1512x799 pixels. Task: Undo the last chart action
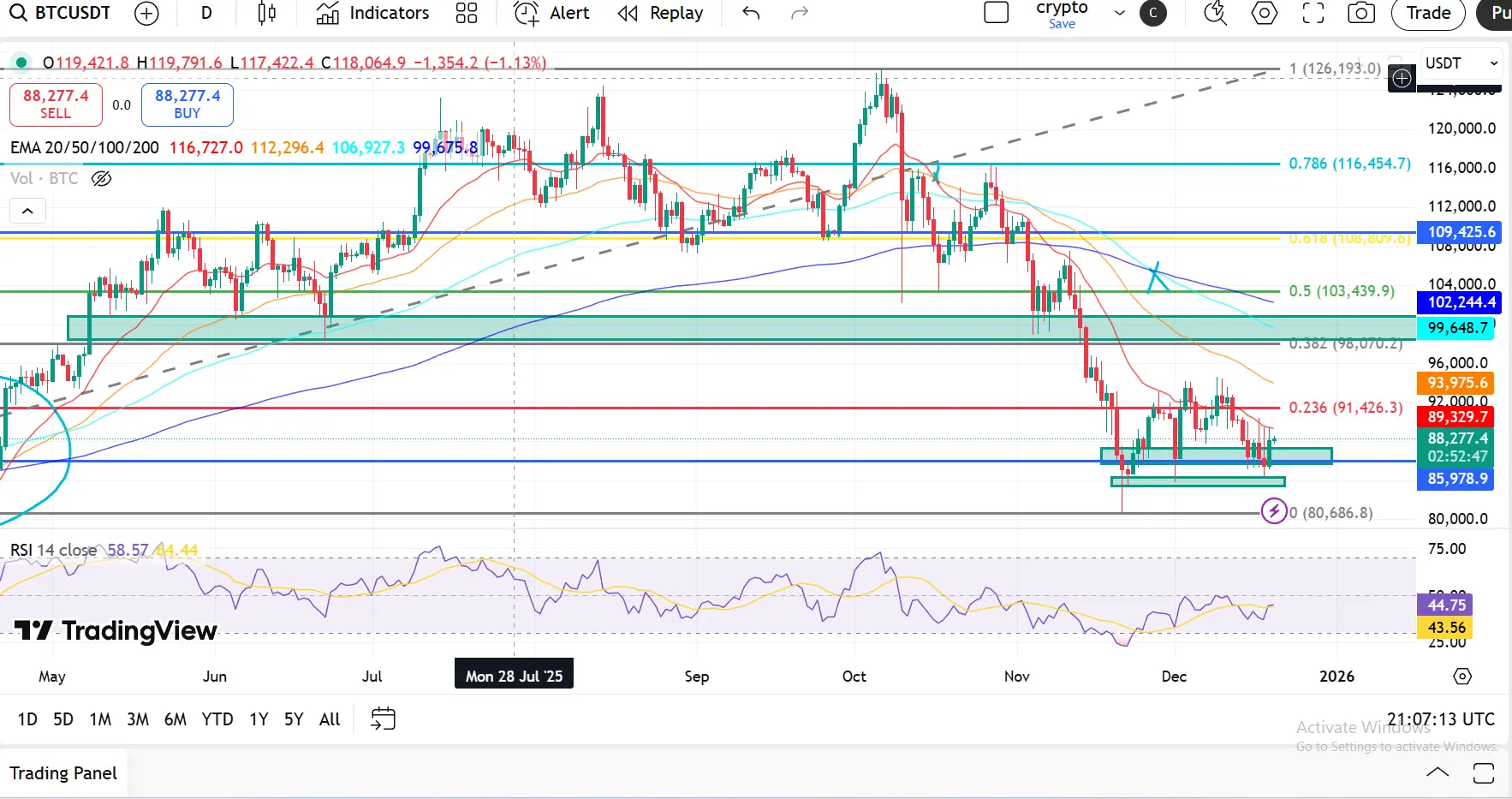[x=751, y=13]
